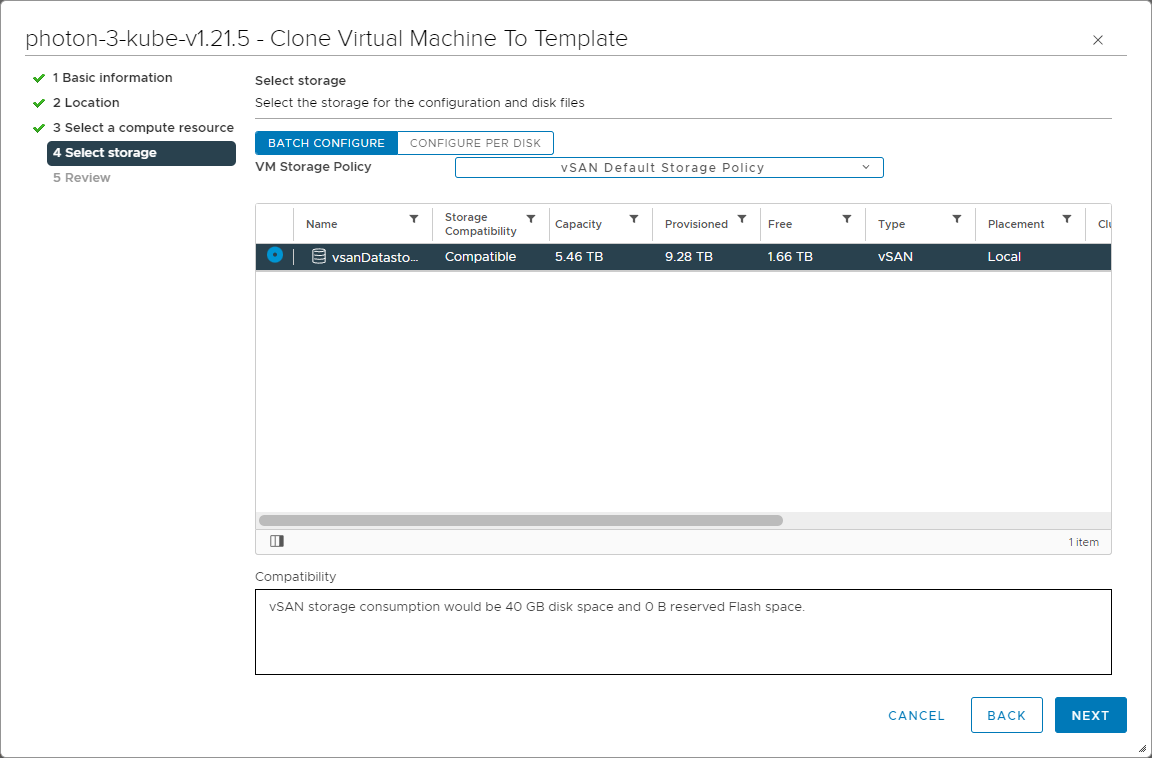Click the '9.28 TB' provisioned cell

click(688, 256)
